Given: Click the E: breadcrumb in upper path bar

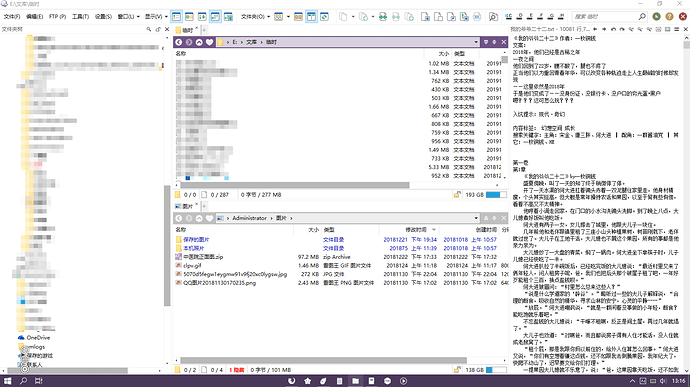Looking at the screenshot, I should [x=235, y=42].
